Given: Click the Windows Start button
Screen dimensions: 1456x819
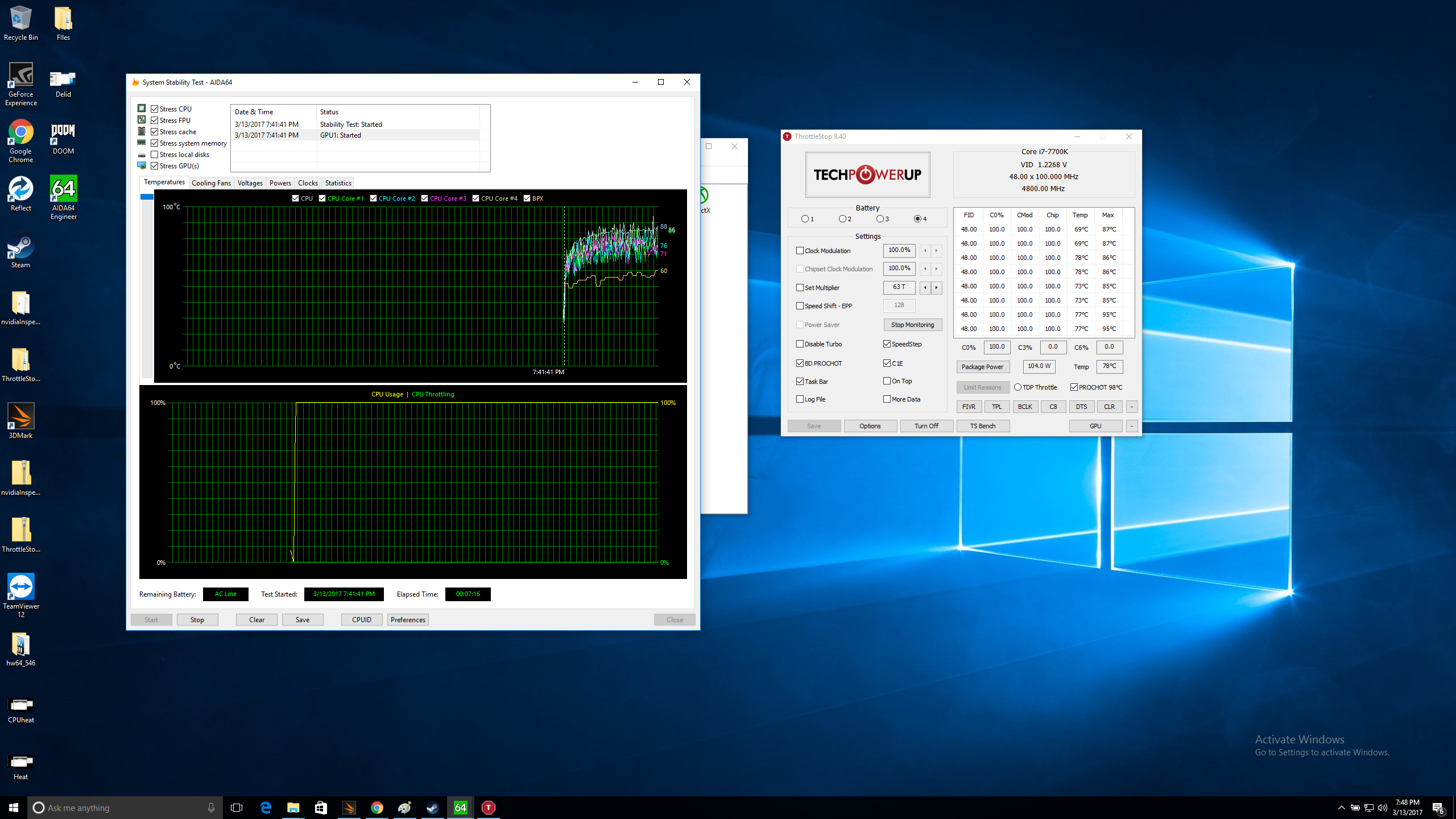Looking at the screenshot, I should (x=14, y=808).
